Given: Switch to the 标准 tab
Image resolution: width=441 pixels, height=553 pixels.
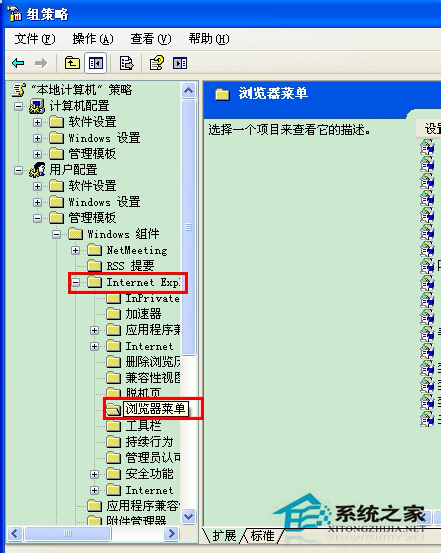Looking at the screenshot, I should pos(262,536).
